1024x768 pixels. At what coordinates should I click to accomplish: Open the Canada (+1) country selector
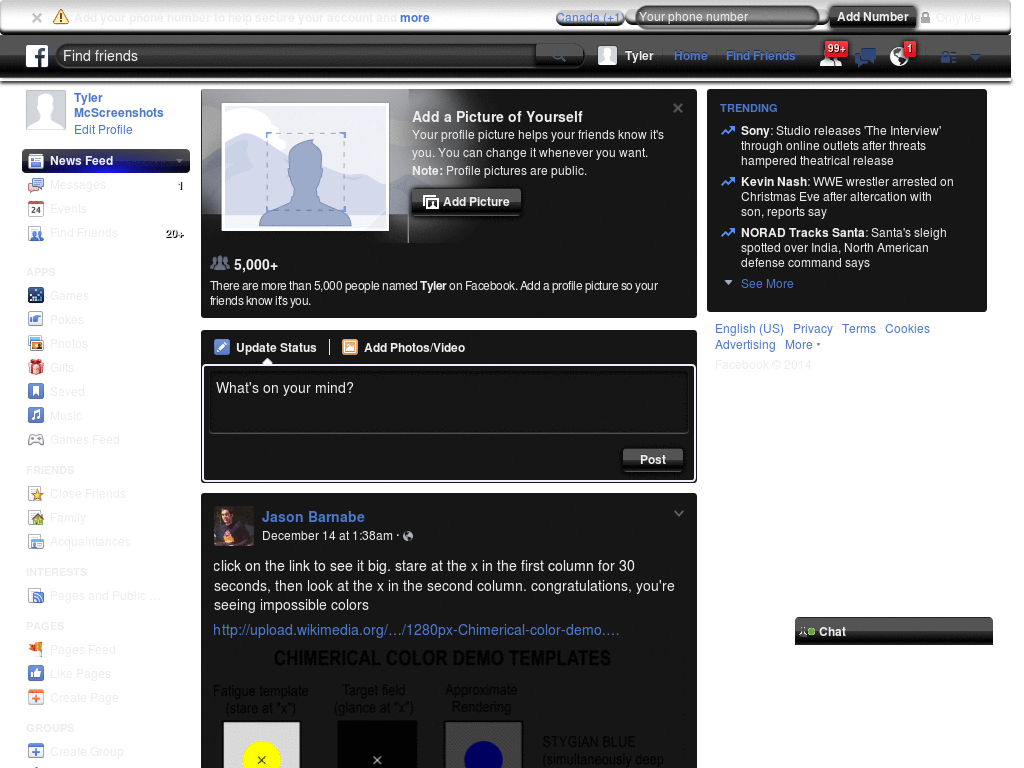tap(590, 18)
